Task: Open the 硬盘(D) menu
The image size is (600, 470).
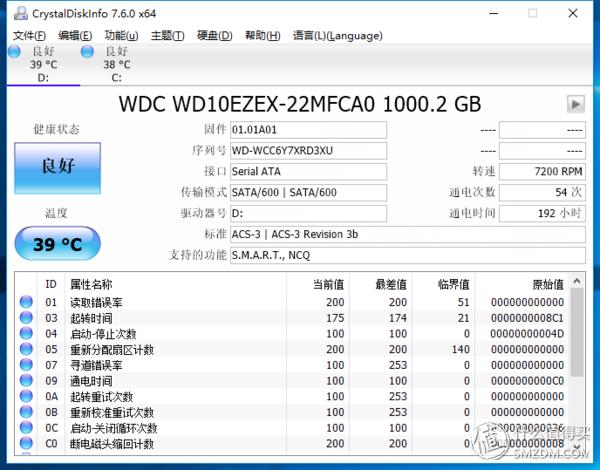Action: (x=214, y=36)
